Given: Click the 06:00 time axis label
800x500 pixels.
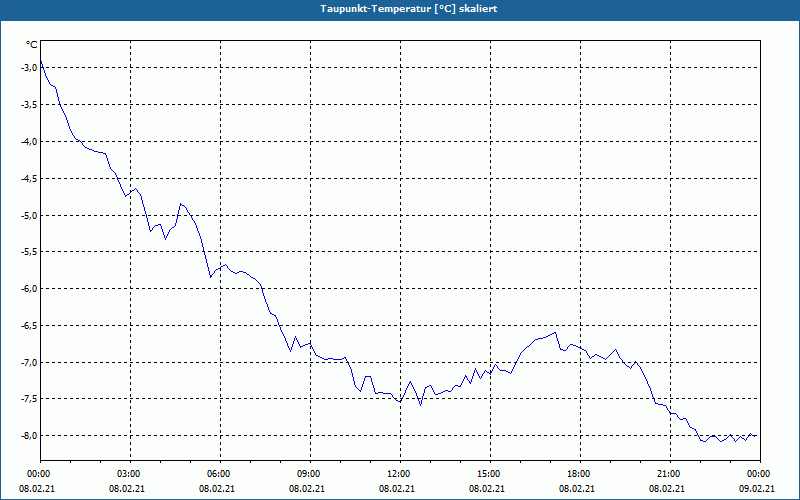Looking at the screenshot, I should (x=220, y=474).
